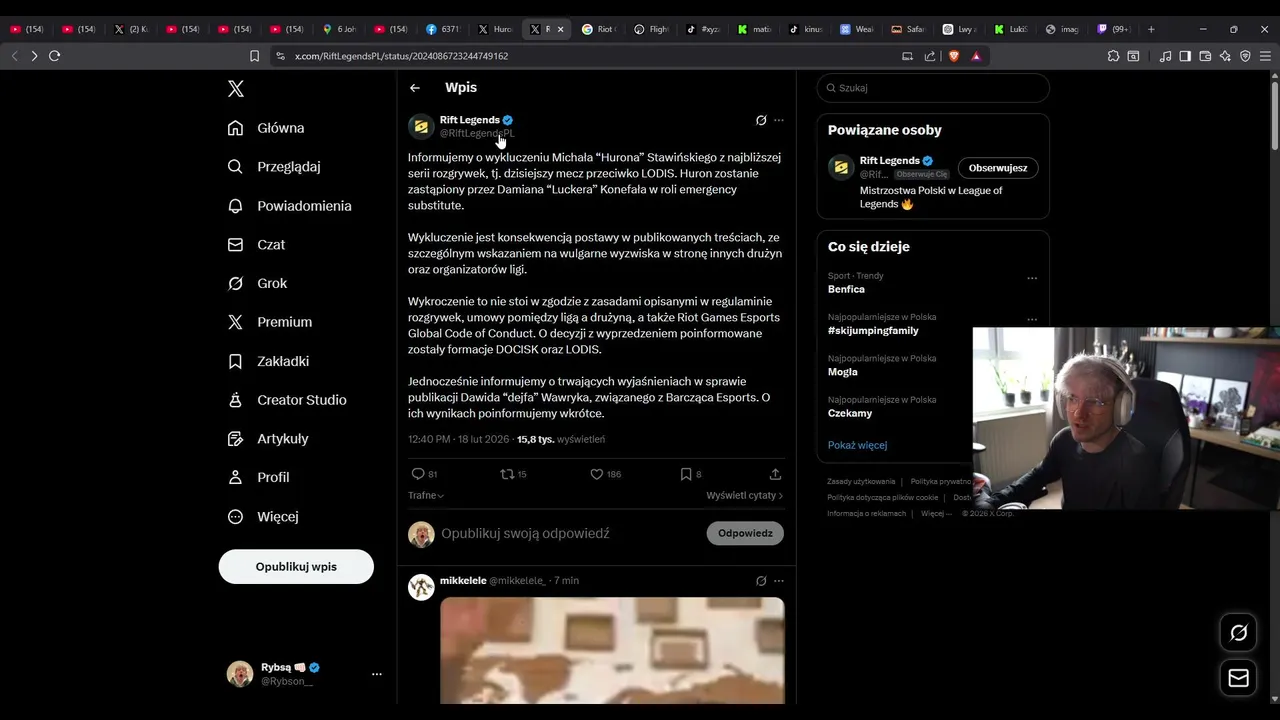
Task: Click the X logo in sidebar
Action: pyautogui.click(x=236, y=89)
